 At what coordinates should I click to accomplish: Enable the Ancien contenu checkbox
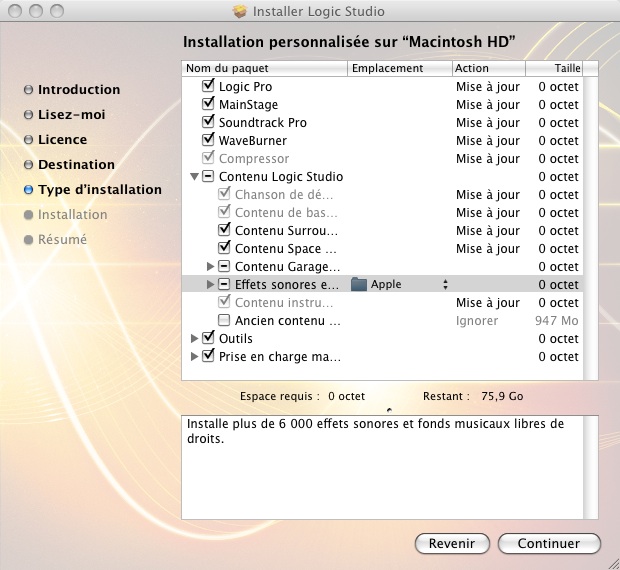coord(224,321)
